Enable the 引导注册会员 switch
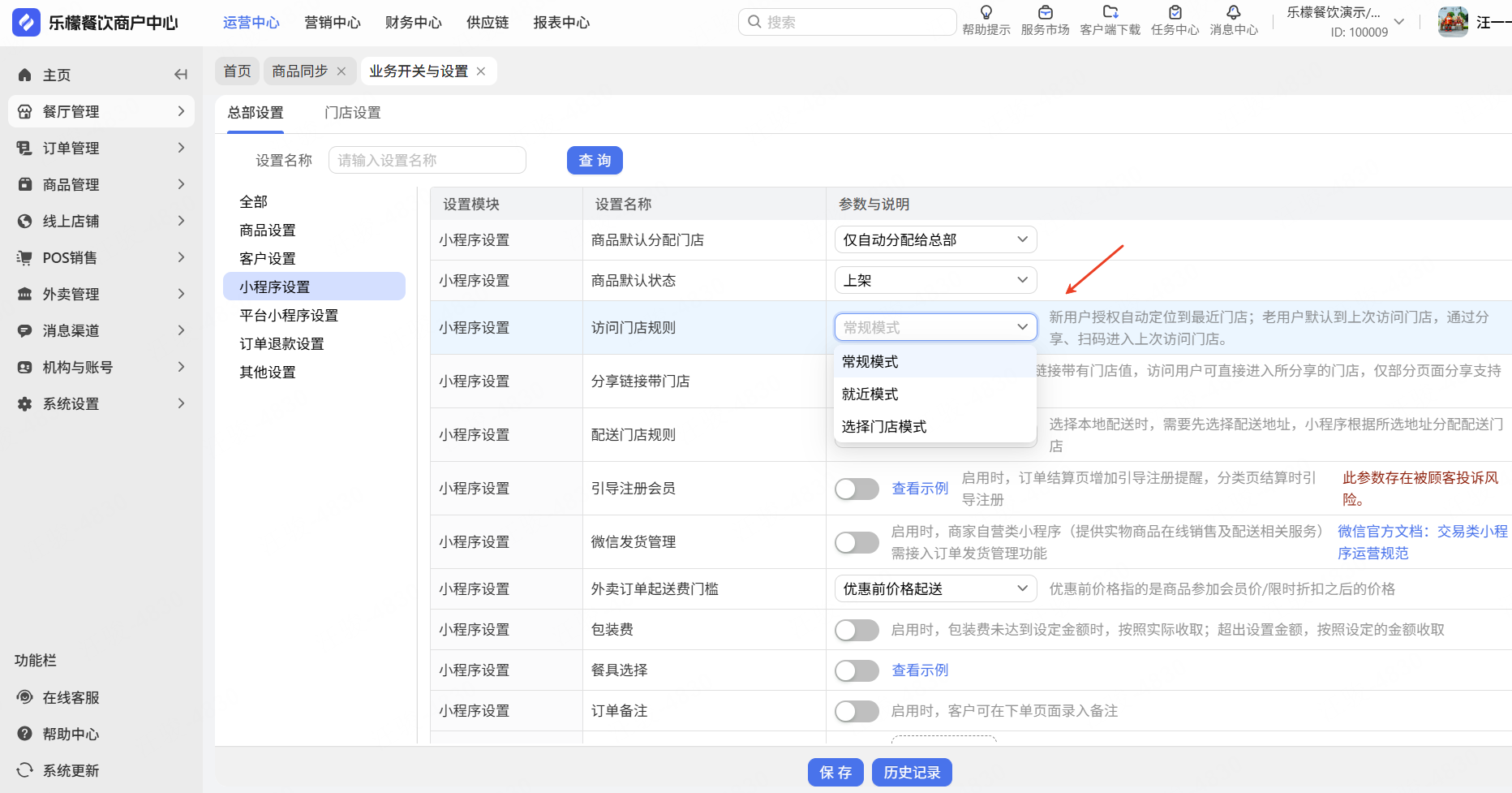 point(857,489)
